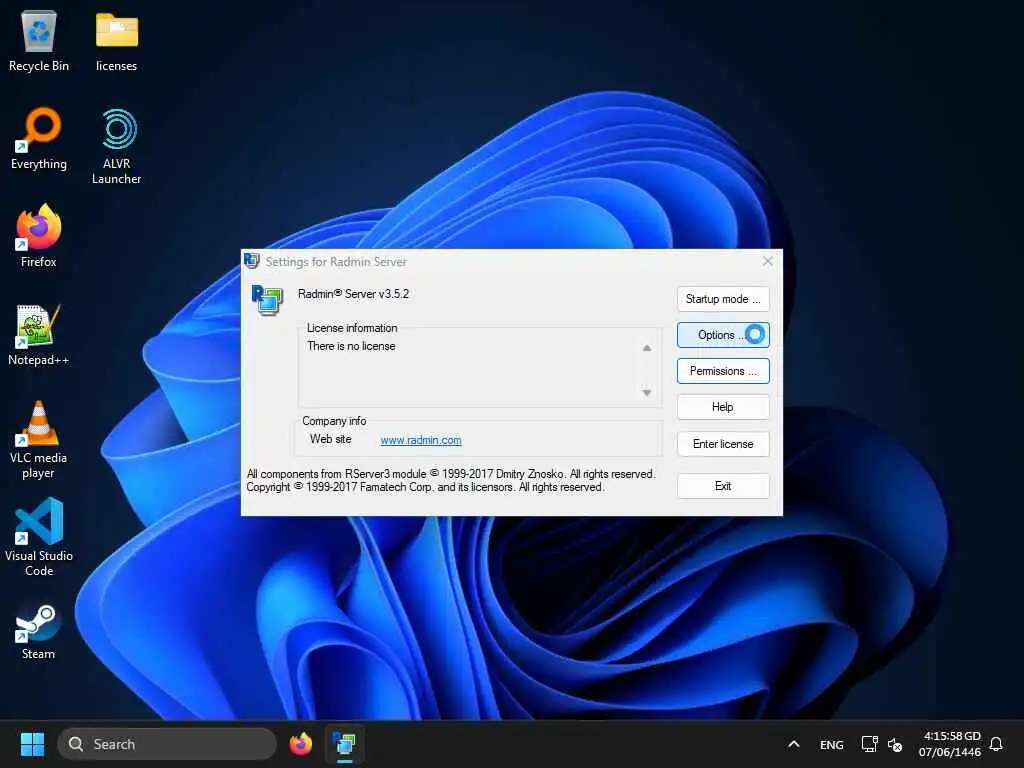This screenshot has width=1024, height=768.
Task: Launch Everything search shortcut
Action: tap(39, 138)
